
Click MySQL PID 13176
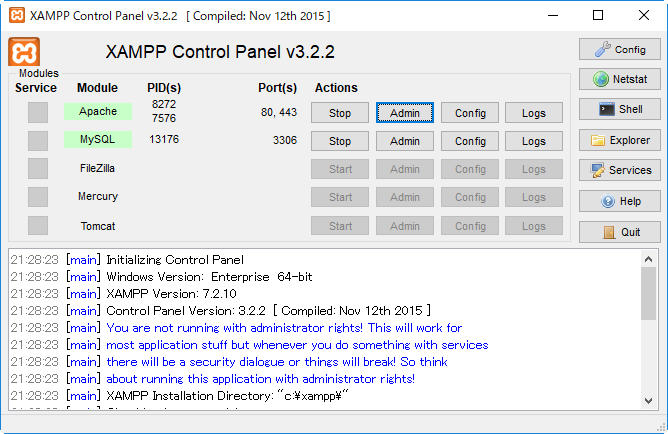(x=164, y=139)
